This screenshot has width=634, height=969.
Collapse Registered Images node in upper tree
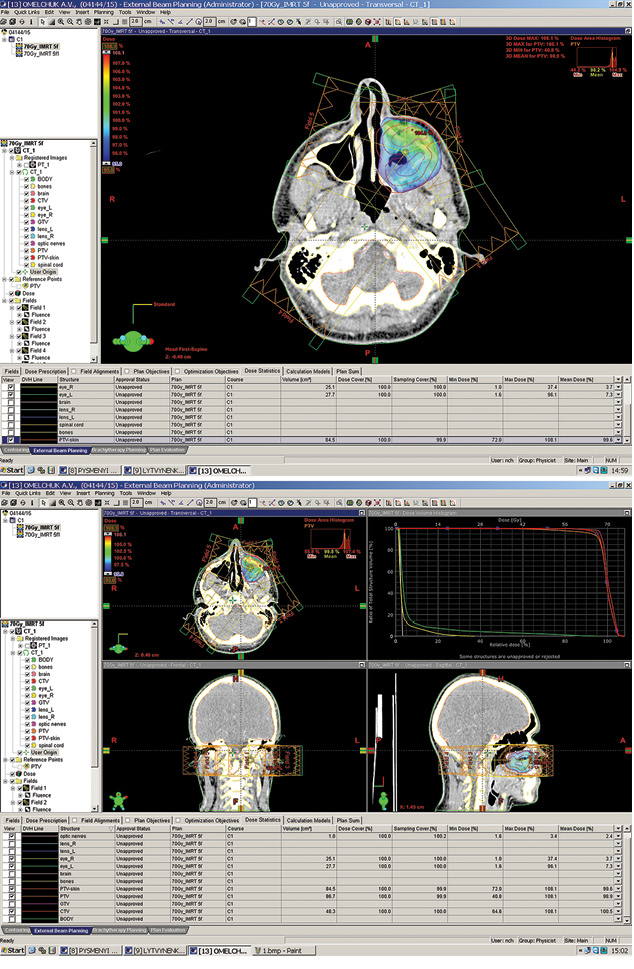point(12,158)
